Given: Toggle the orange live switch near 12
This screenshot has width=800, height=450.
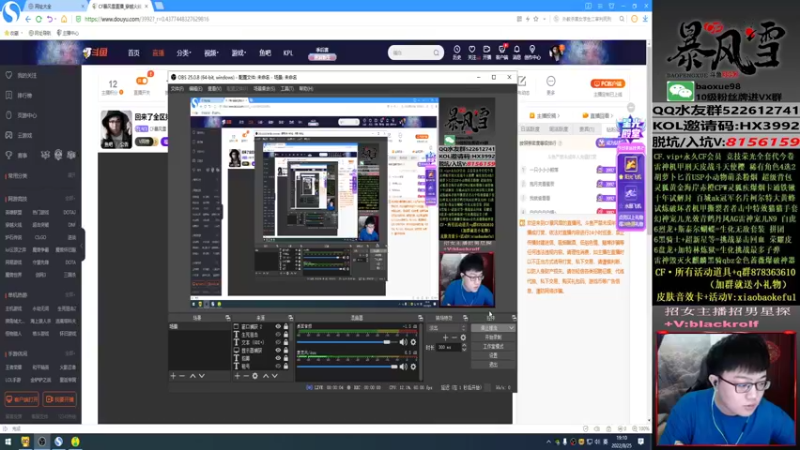Looking at the screenshot, I should (142, 81).
